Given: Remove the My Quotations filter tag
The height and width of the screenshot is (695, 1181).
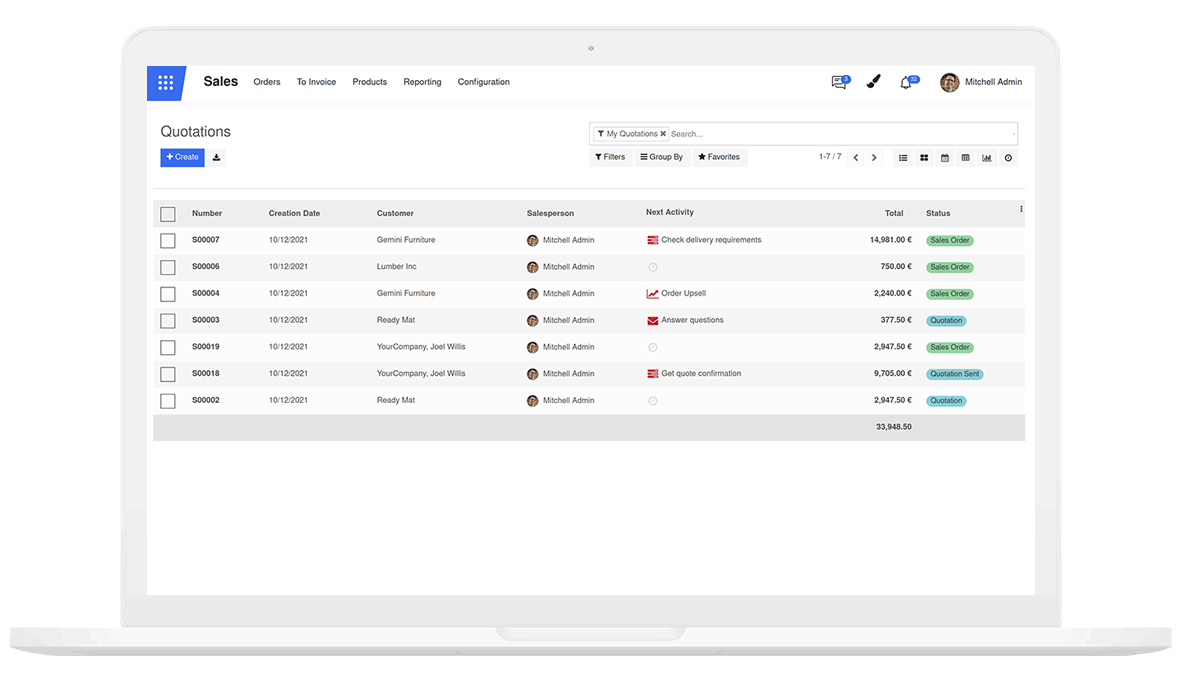Looking at the screenshot, I should (x=663, y=134).
